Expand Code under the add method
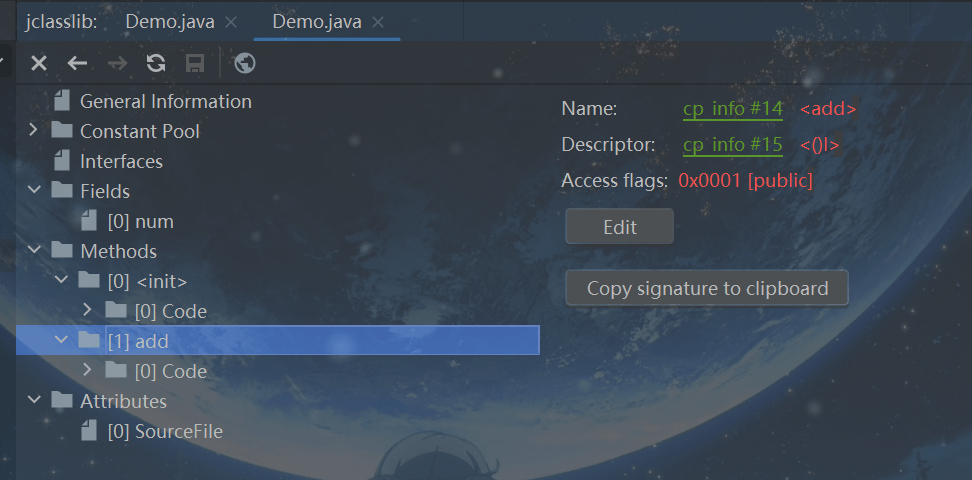Image resolution: width=972 pixels, height=480 pixels. pos(87,371)
